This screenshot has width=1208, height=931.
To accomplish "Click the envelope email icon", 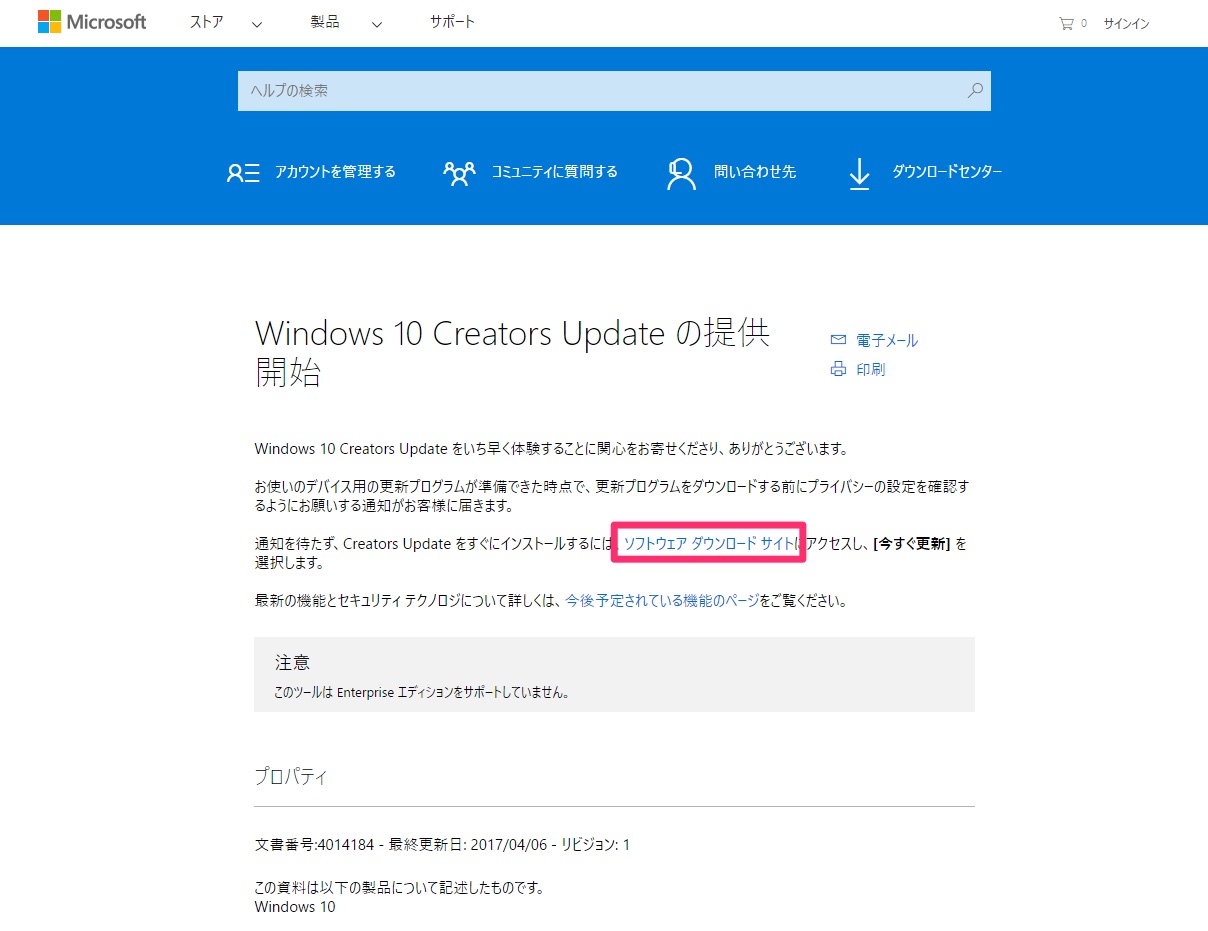I will [x=838, y=340].
